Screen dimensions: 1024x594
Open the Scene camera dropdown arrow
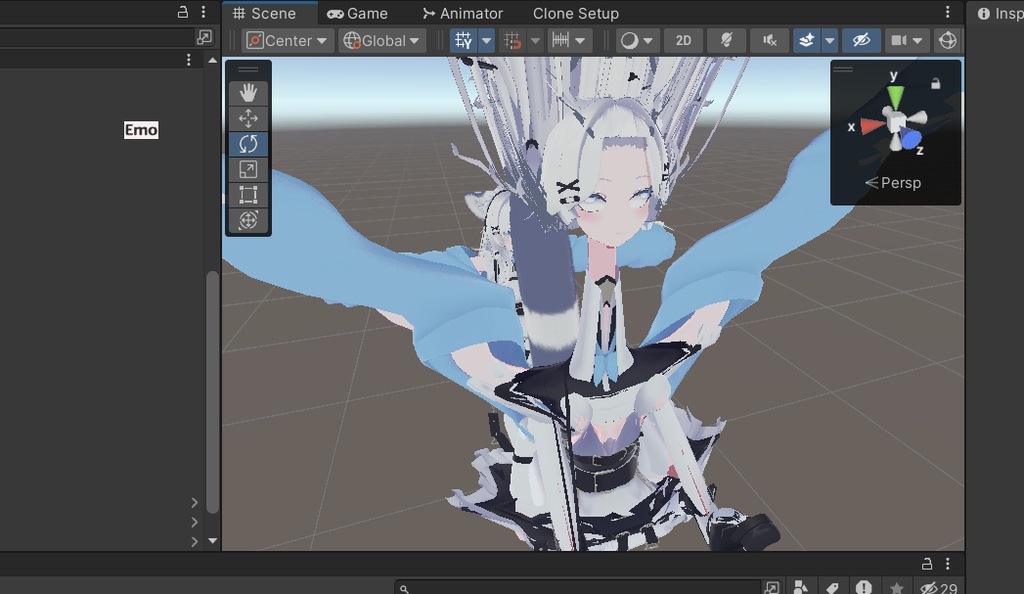pyautogui.click(x=918, y=40)
